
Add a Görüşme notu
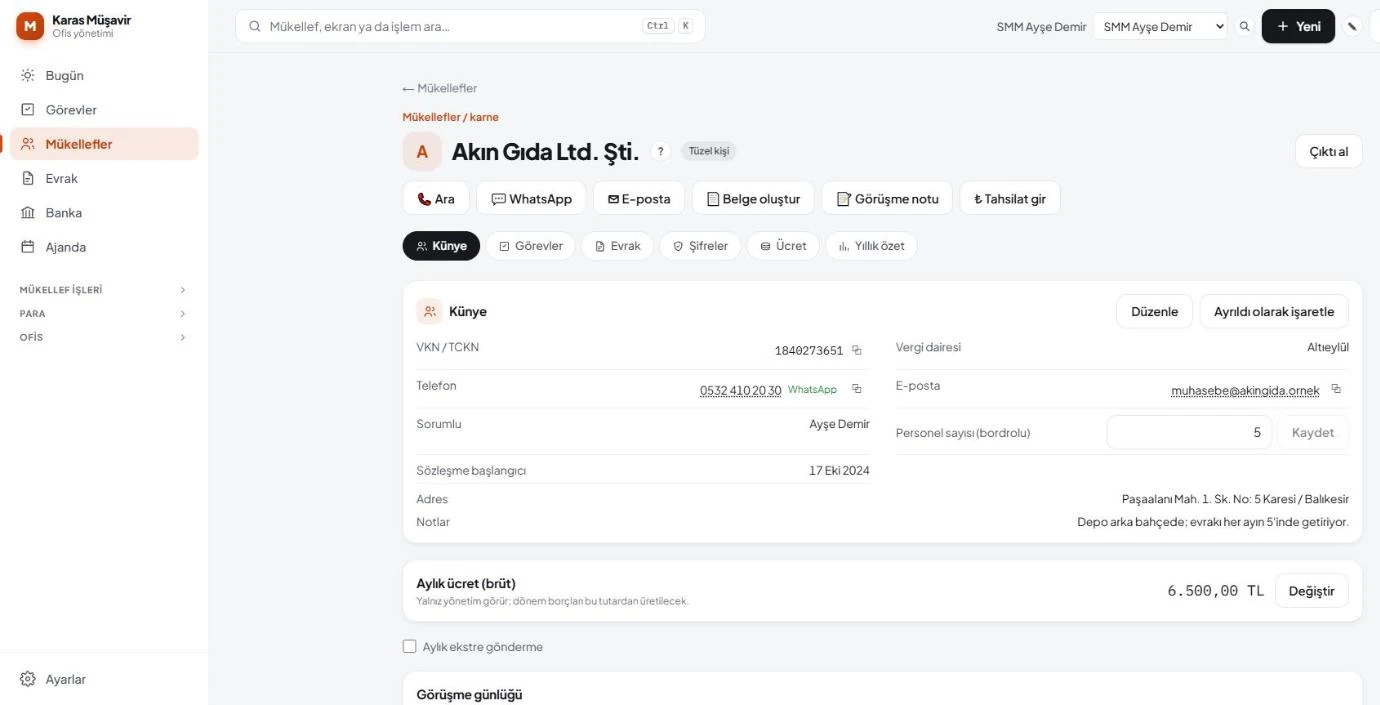tap(887, 198)
